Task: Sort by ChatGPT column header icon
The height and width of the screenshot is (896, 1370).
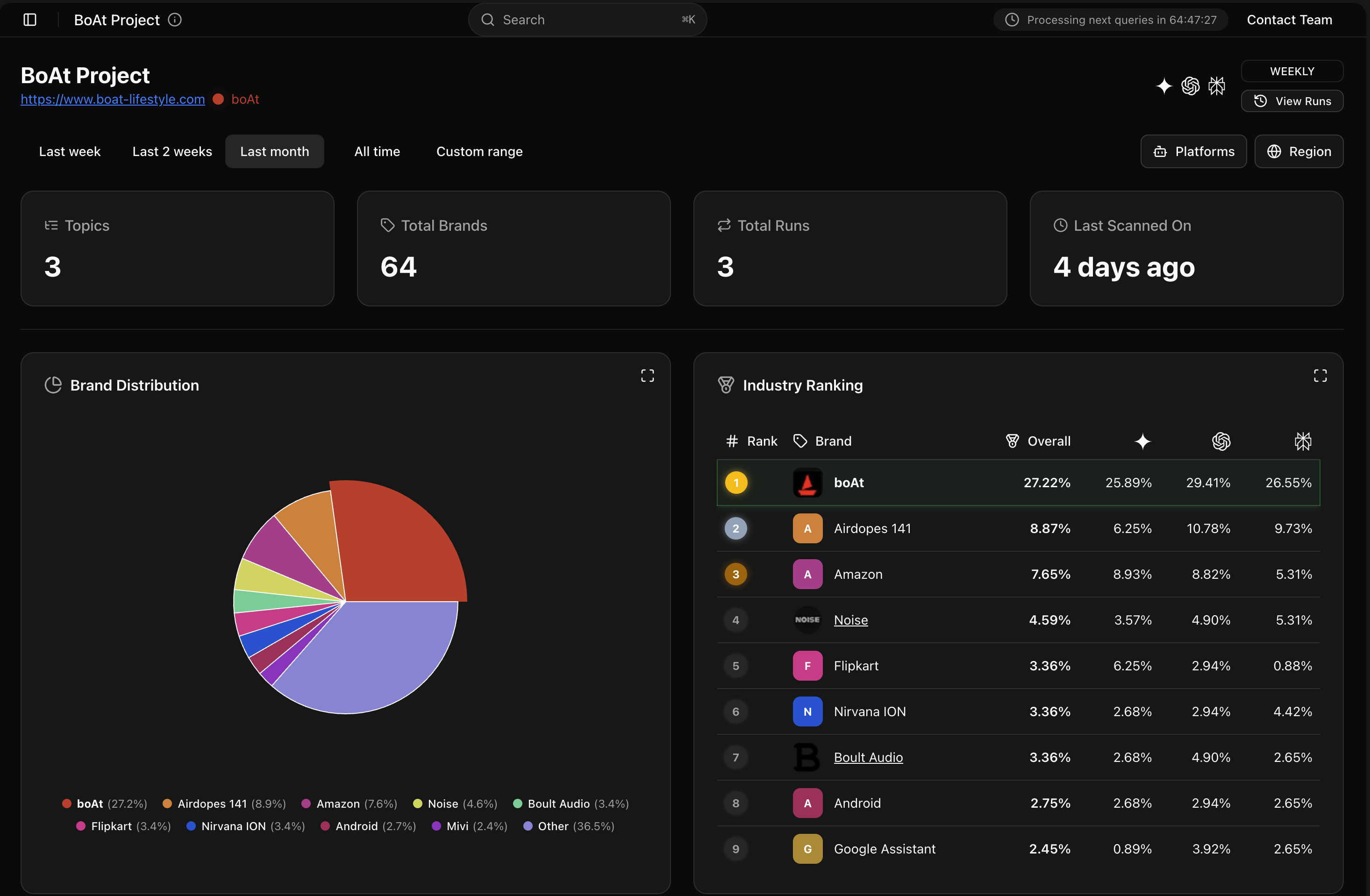Action: [1221, 441]
